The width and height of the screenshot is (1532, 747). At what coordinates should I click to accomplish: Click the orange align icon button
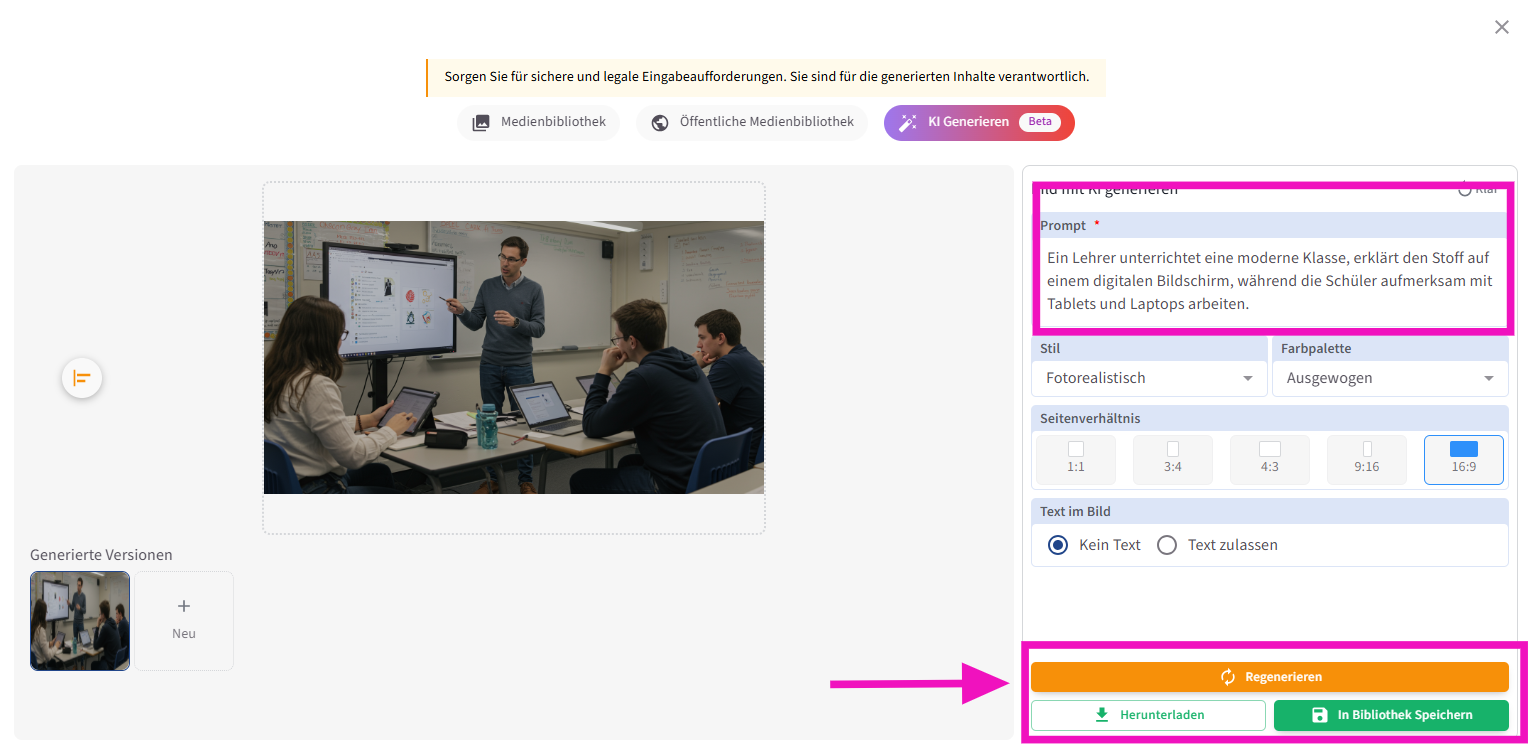[82, 378]
